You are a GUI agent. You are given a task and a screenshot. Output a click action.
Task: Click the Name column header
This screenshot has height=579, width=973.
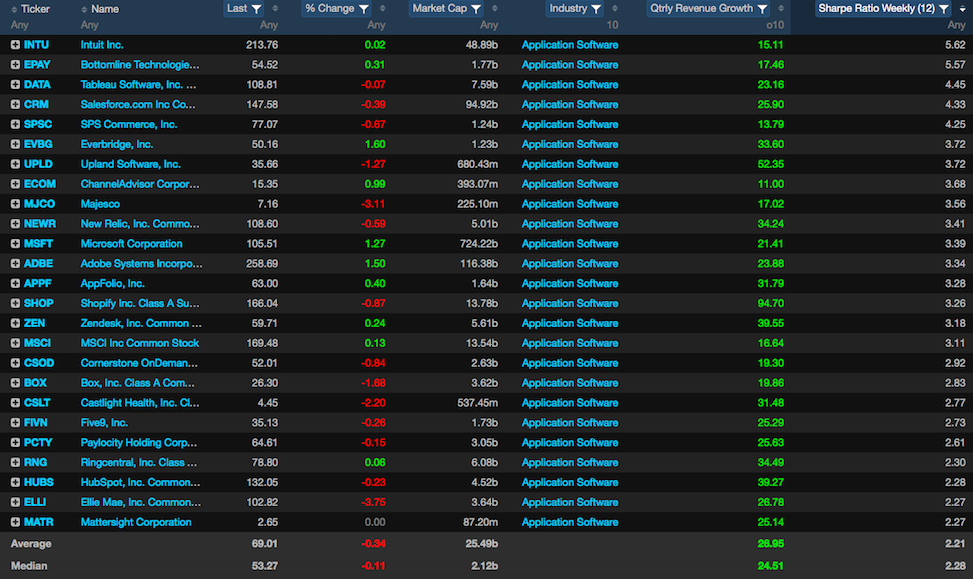[x=105, y=9]
